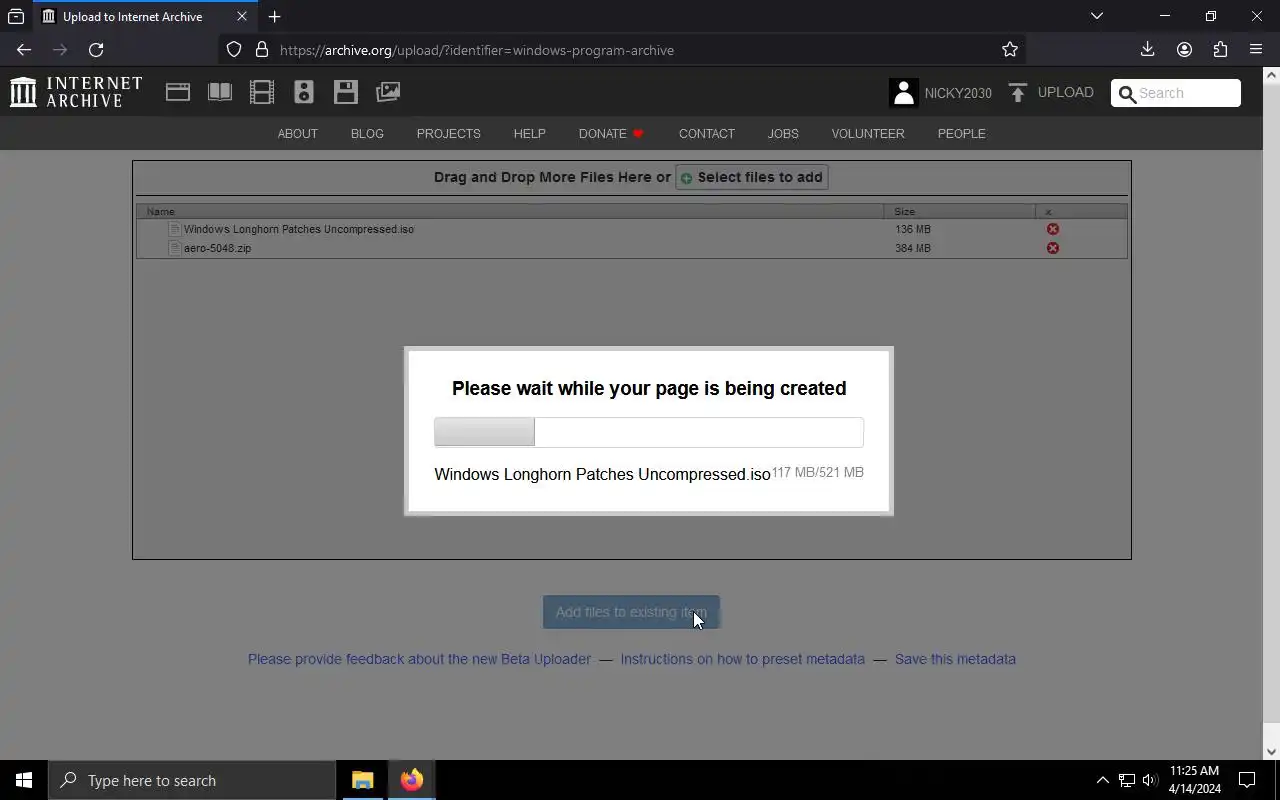Open the Firefox downloads panel
1280x800 pixels.
1147,49
